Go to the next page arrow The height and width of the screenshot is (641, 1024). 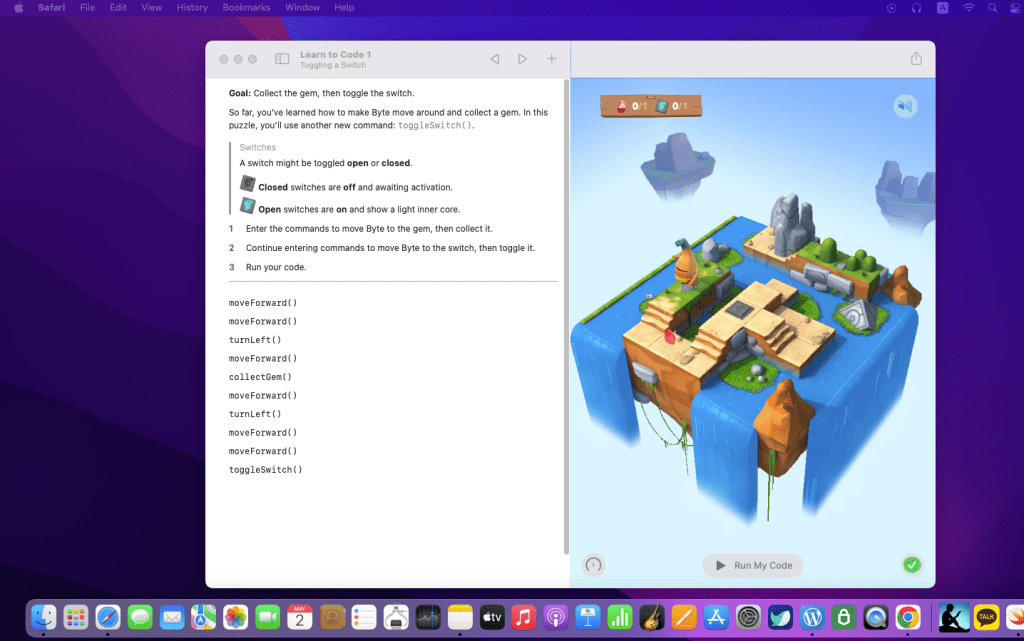click(522, 59)
